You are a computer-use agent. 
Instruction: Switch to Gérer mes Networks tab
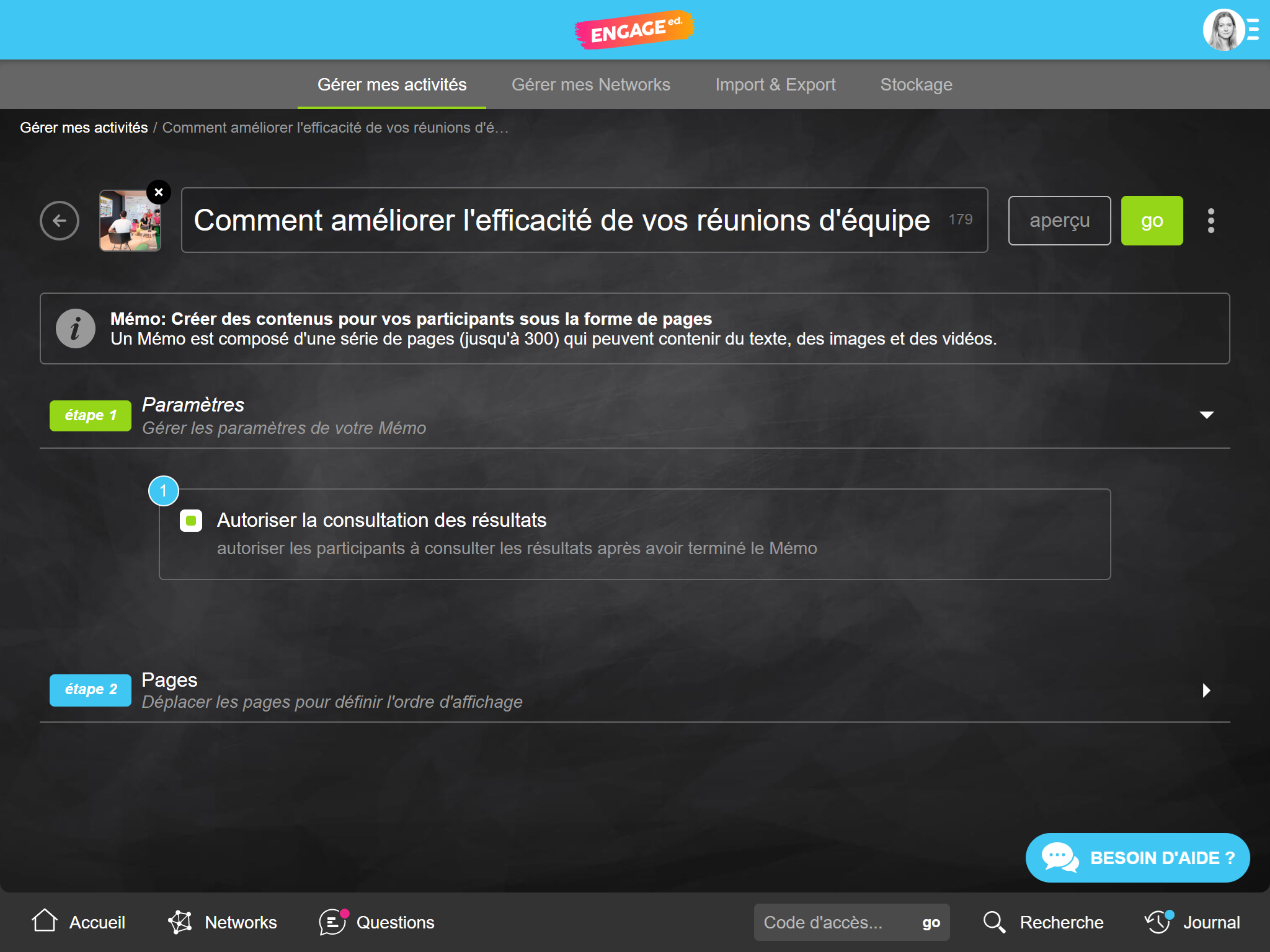[x=590, y=84]
